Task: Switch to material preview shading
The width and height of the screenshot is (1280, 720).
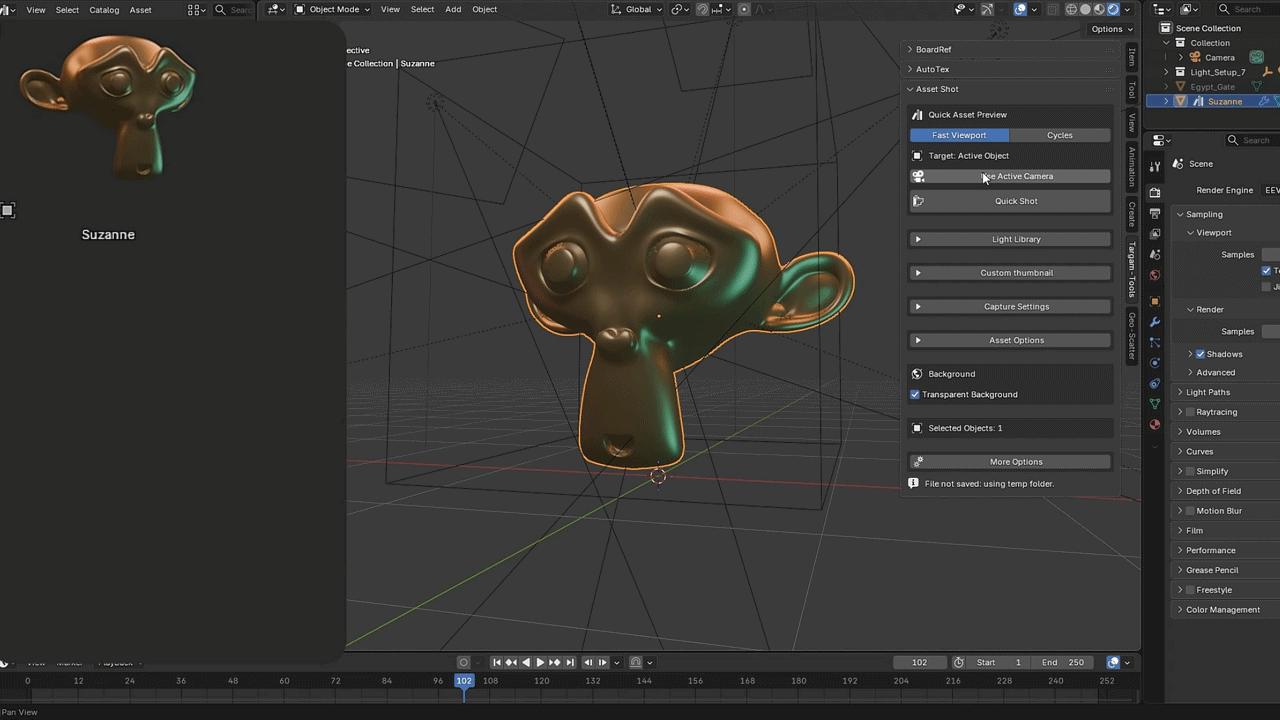Action: (x=1099, y=9)
